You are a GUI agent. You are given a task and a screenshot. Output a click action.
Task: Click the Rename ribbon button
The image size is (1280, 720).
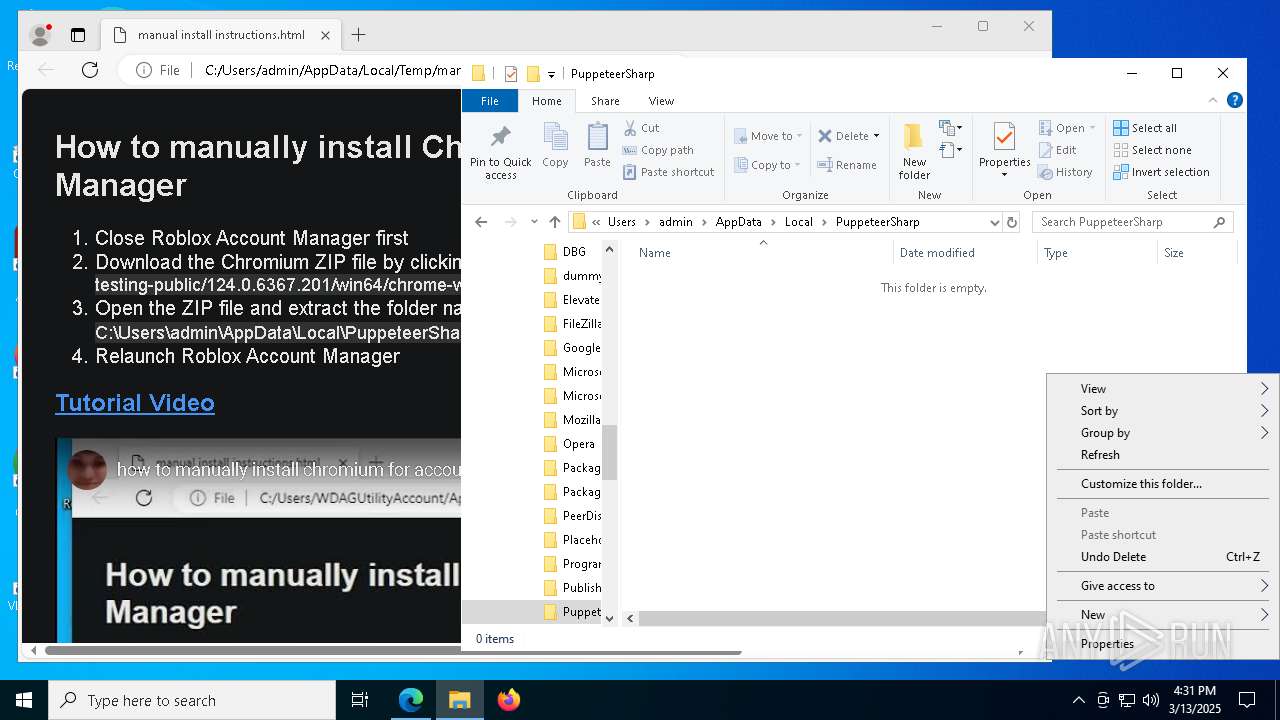point(847,165)
